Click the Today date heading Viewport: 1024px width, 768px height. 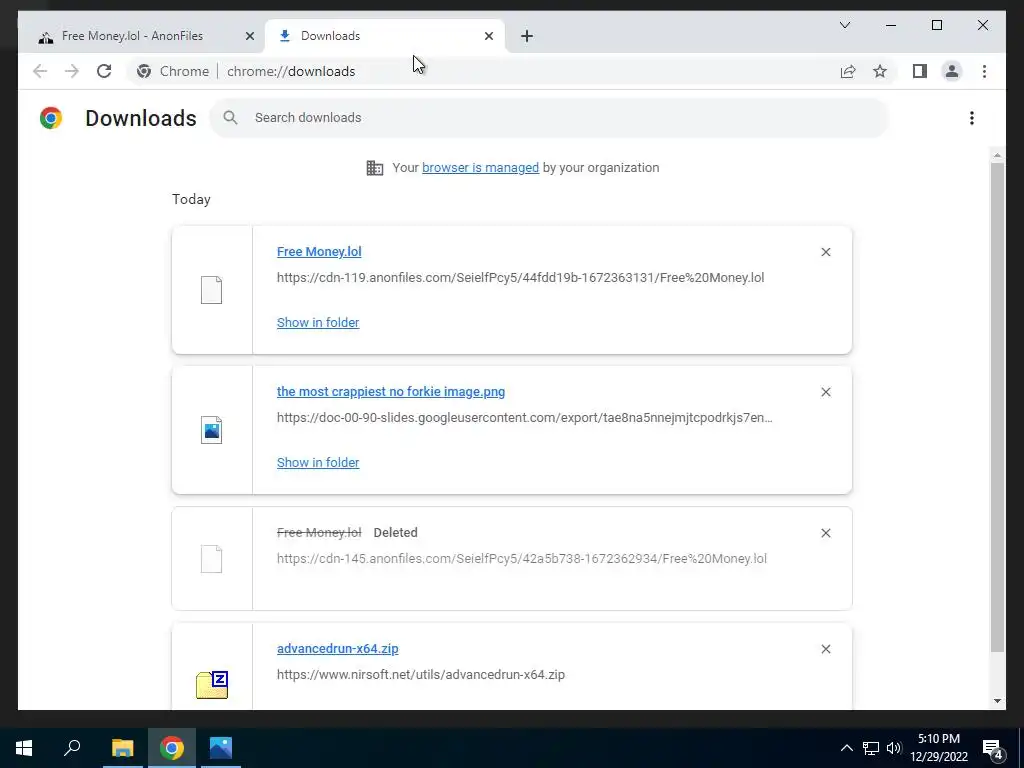point(191,200)
